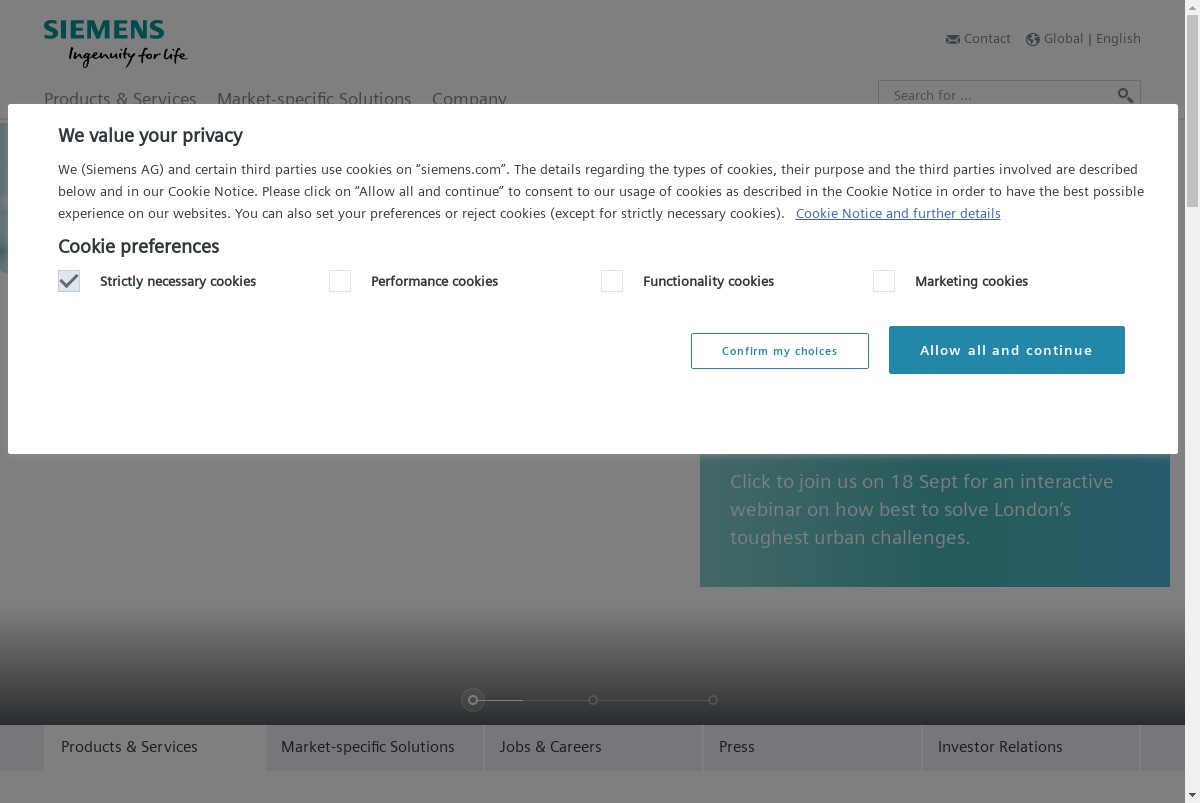Tick the Performance cookies checkbox
This screenshot has height=803, width=1200.
(x=340, y=281)
